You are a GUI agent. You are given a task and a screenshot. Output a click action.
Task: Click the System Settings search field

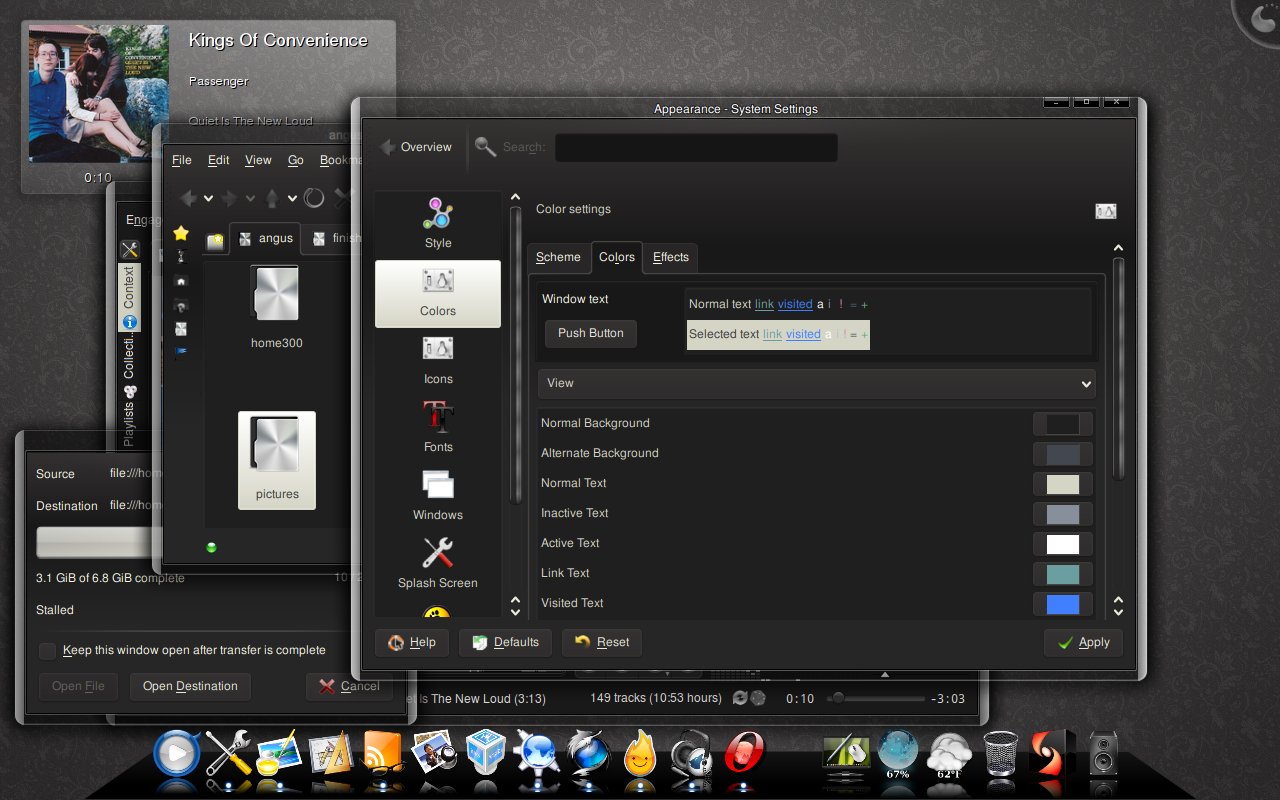tap(696, 148)
